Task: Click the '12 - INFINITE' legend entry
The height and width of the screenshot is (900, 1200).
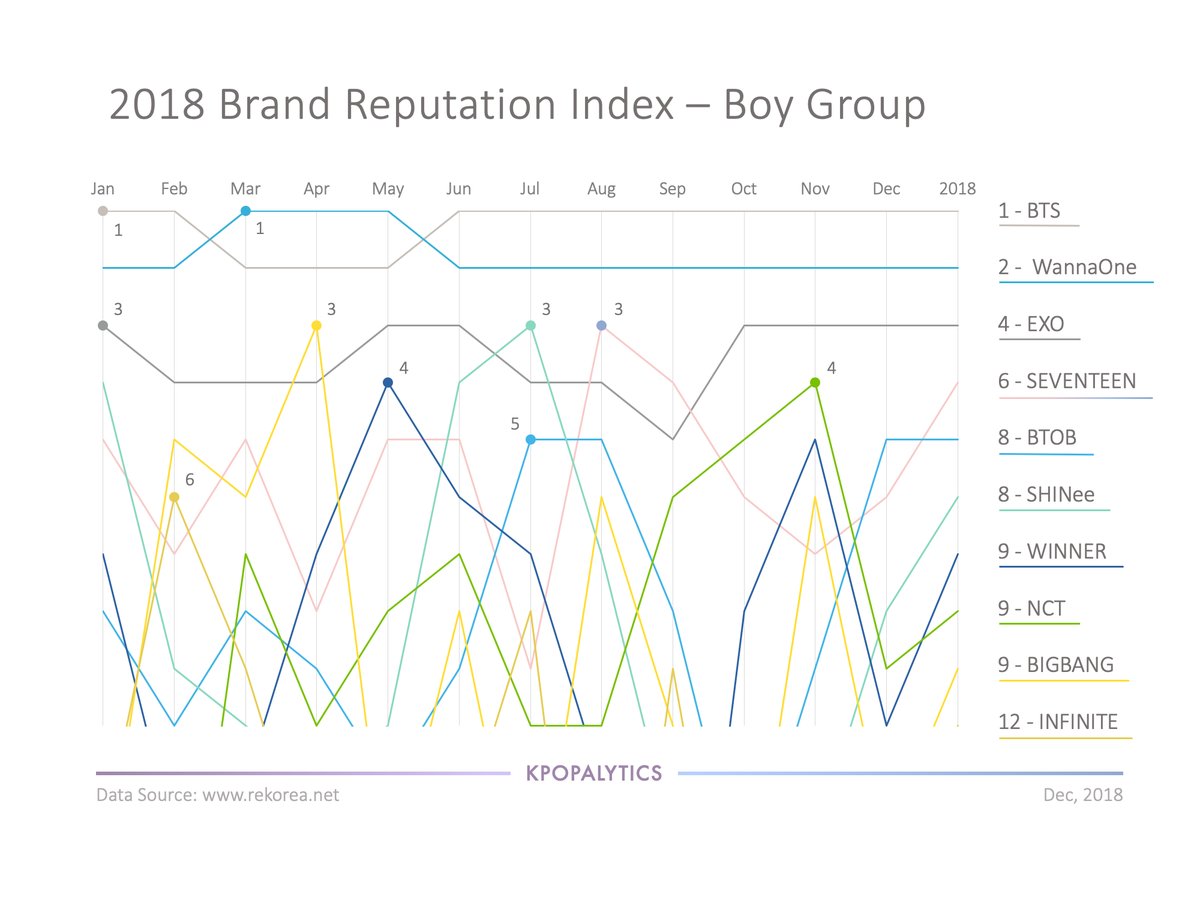Action: (x=1058, y=722)
